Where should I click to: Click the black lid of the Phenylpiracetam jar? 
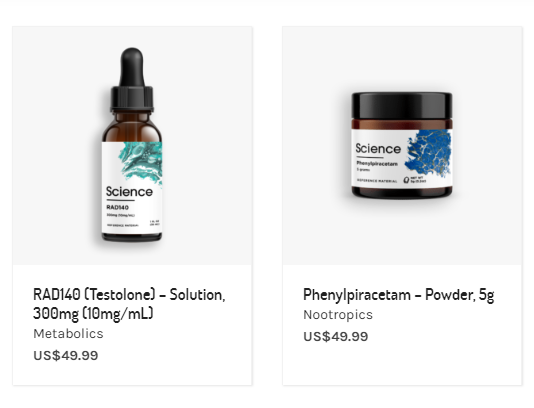[402, 106]
